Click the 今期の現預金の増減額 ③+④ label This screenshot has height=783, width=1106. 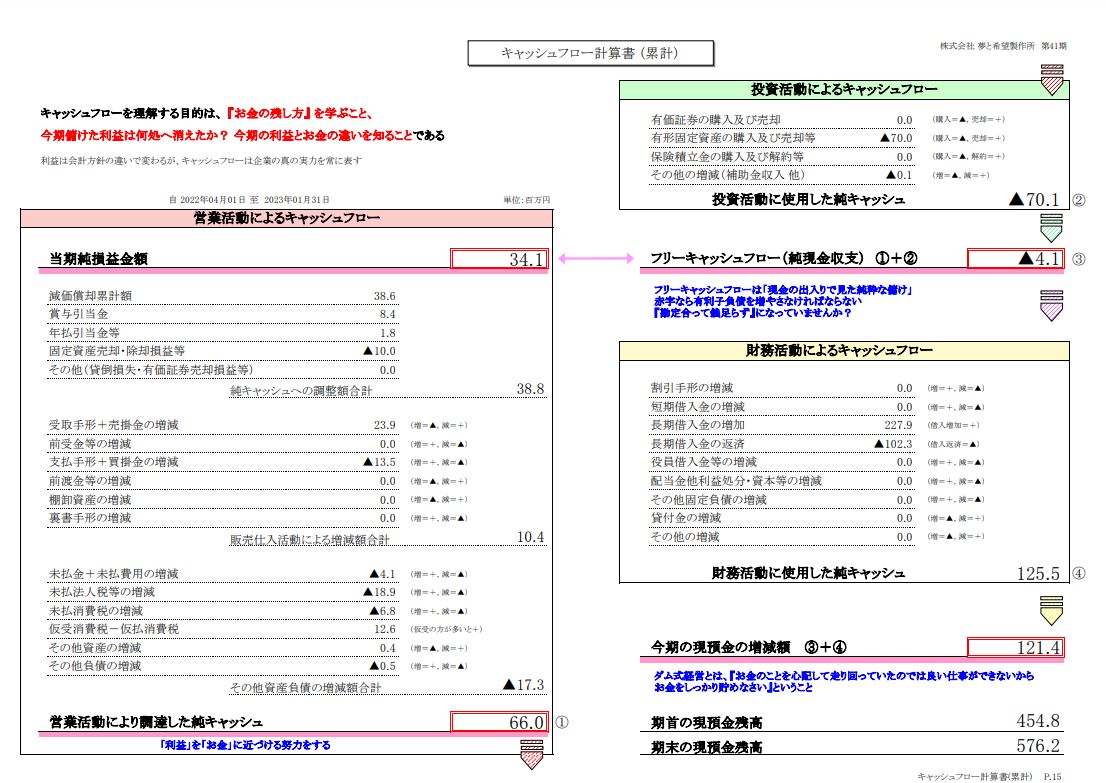pyautogui.click(x=748, y=648)
